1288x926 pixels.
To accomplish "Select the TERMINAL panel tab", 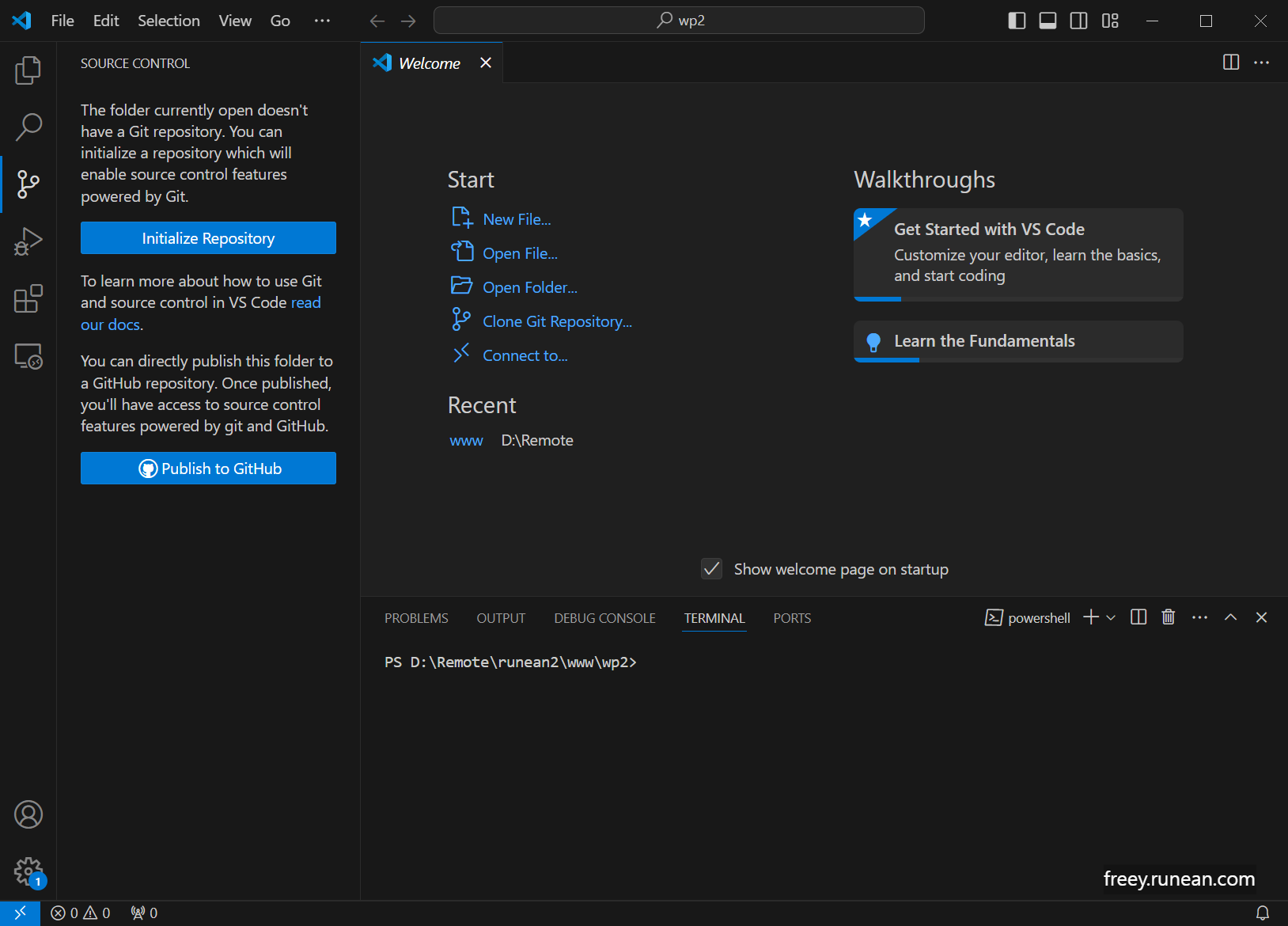I will 714,618.
